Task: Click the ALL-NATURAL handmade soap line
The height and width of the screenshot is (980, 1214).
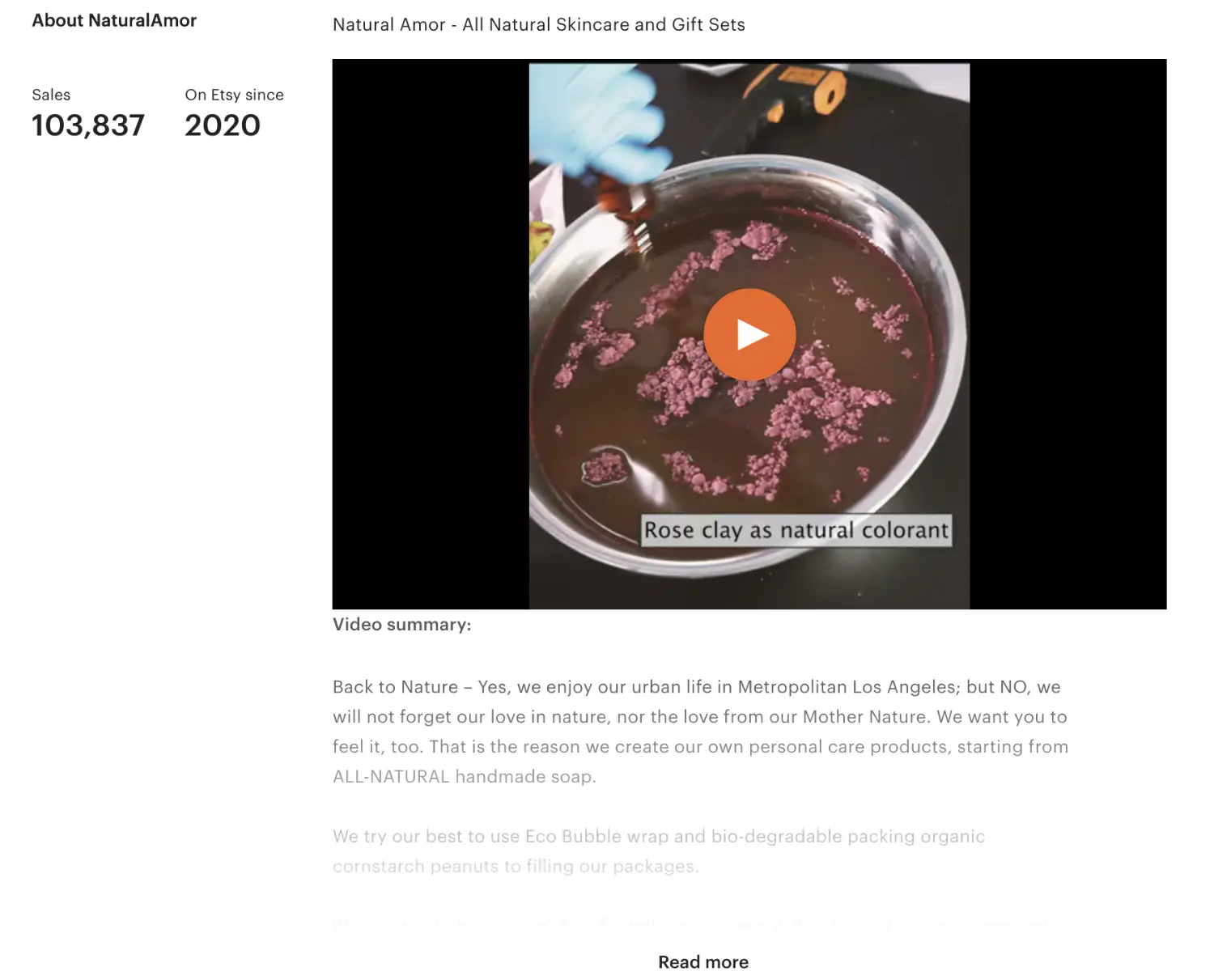Action: (x=464, y=777)
